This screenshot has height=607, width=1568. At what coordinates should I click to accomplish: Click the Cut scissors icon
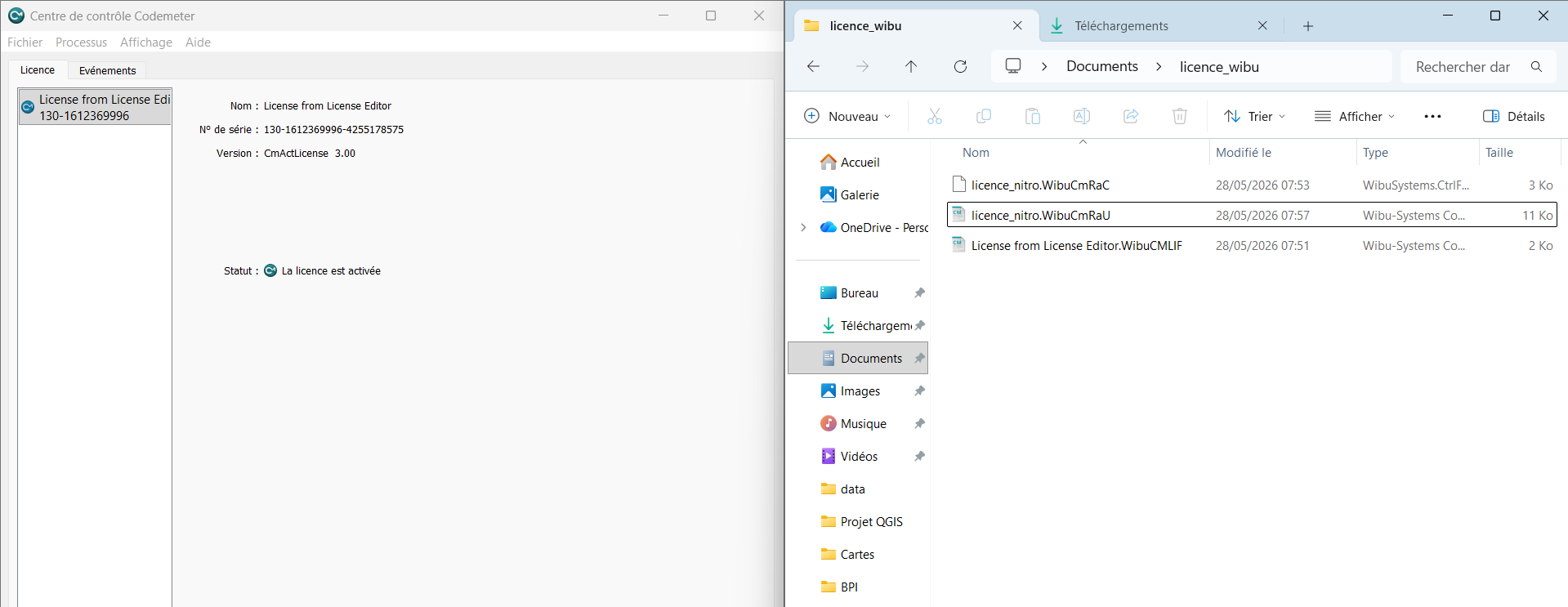click(x=935, y=116)
